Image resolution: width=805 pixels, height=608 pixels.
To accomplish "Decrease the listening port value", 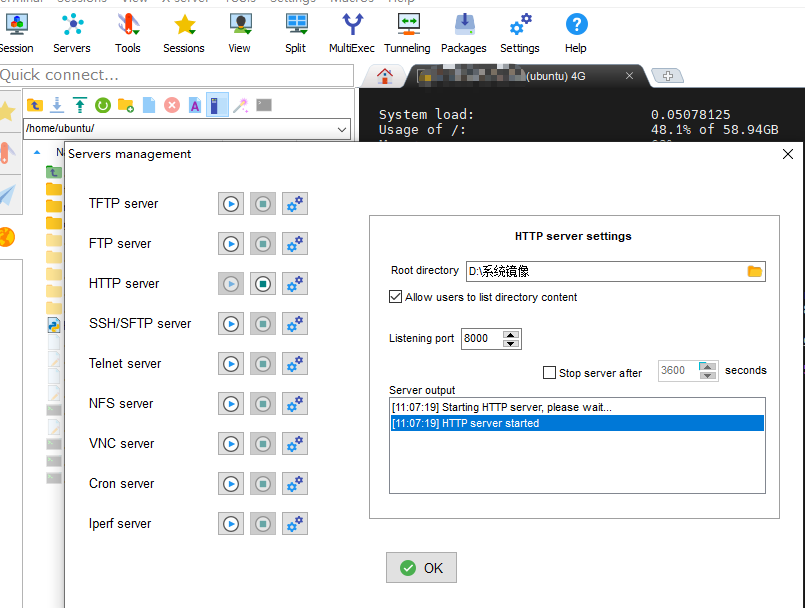I will pos(511,343).
